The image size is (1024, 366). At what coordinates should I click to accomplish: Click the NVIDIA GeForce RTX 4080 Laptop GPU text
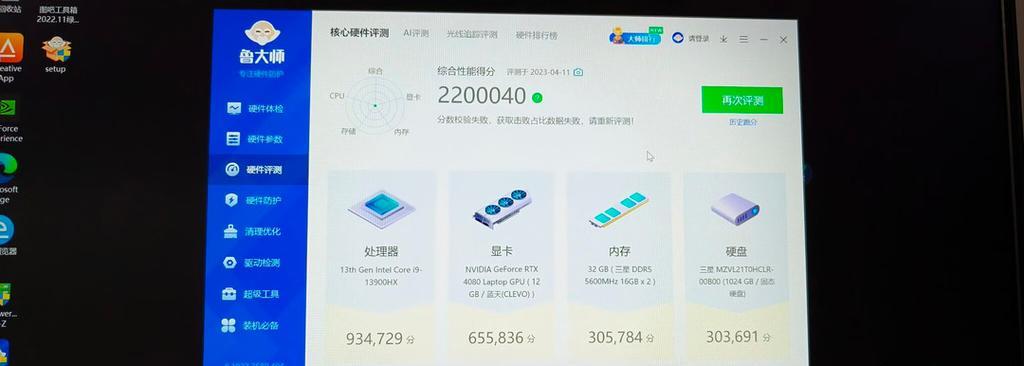(x=502, y=282)
